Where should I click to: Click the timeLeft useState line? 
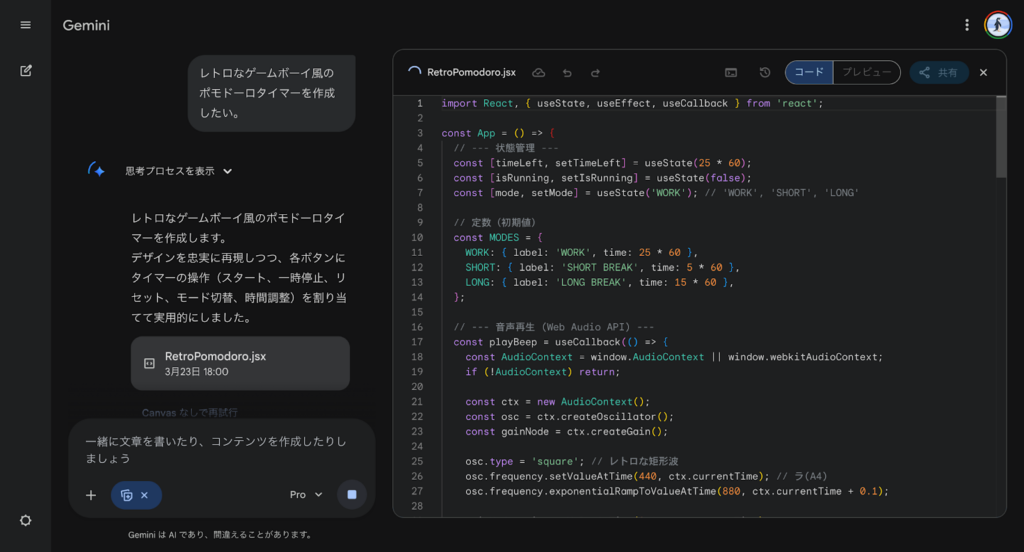click(602, 163)
